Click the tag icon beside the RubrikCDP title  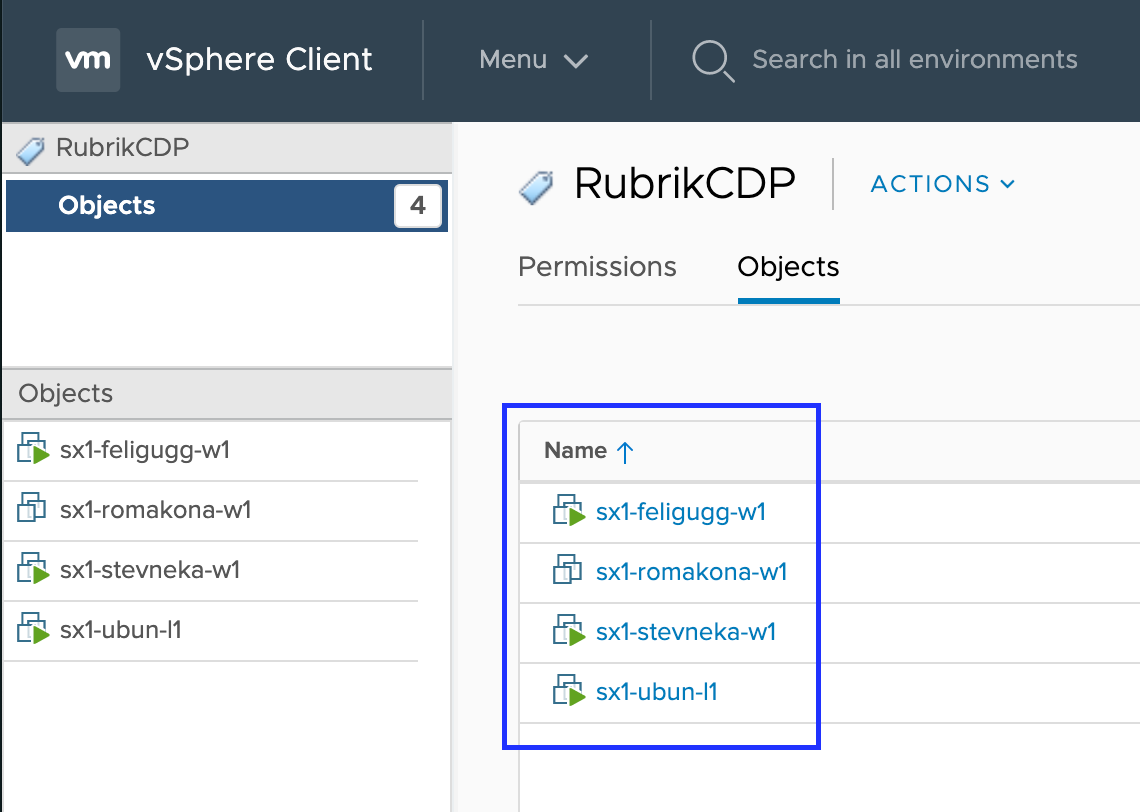click(x=537, y=187)
